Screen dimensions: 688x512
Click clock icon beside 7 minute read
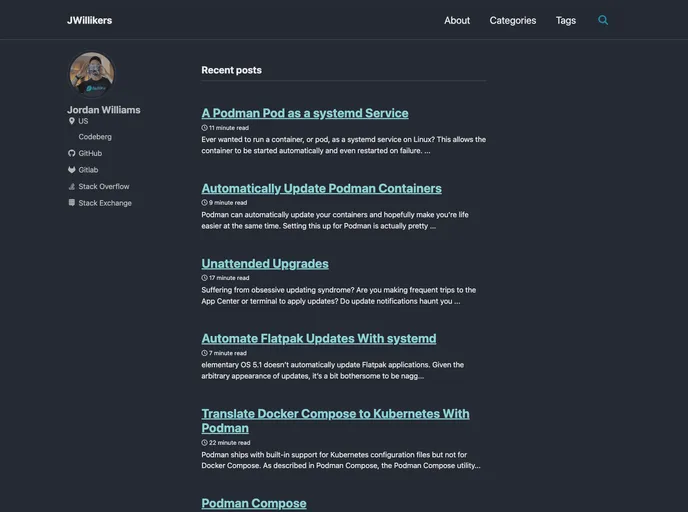[x=204, y=353]
